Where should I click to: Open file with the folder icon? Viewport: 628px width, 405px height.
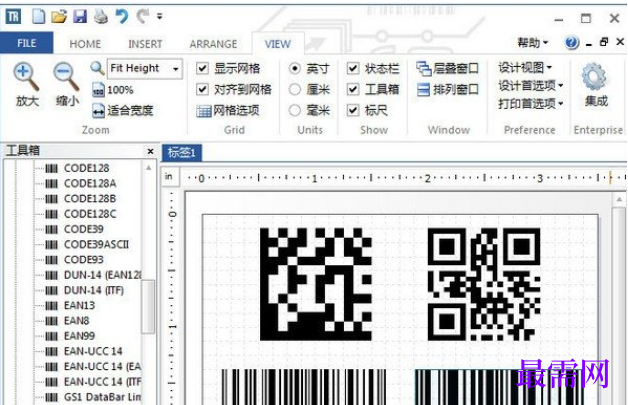(59, 16)
